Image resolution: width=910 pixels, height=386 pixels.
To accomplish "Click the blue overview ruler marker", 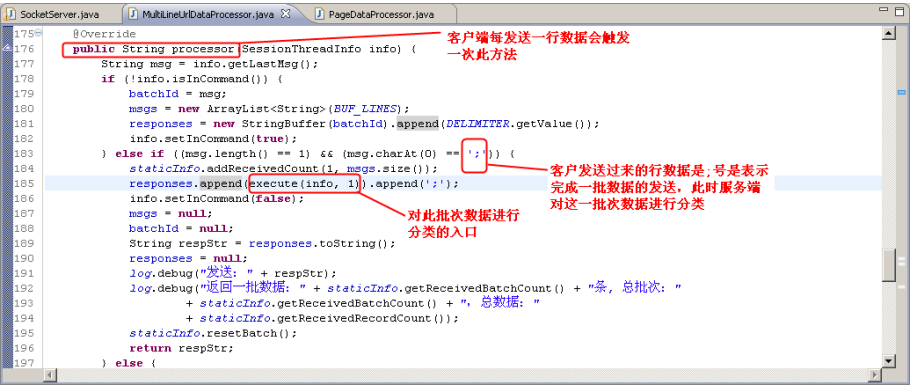I will click(x=901, y=92).
